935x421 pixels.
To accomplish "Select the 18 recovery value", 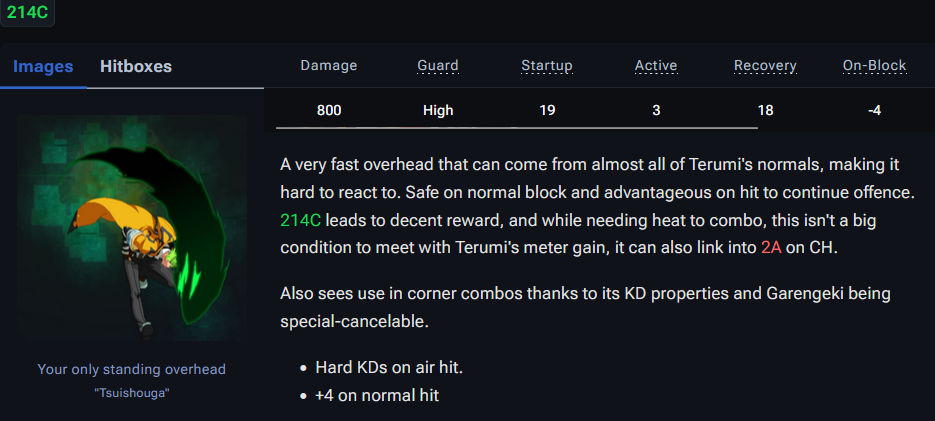I will 765,111.
